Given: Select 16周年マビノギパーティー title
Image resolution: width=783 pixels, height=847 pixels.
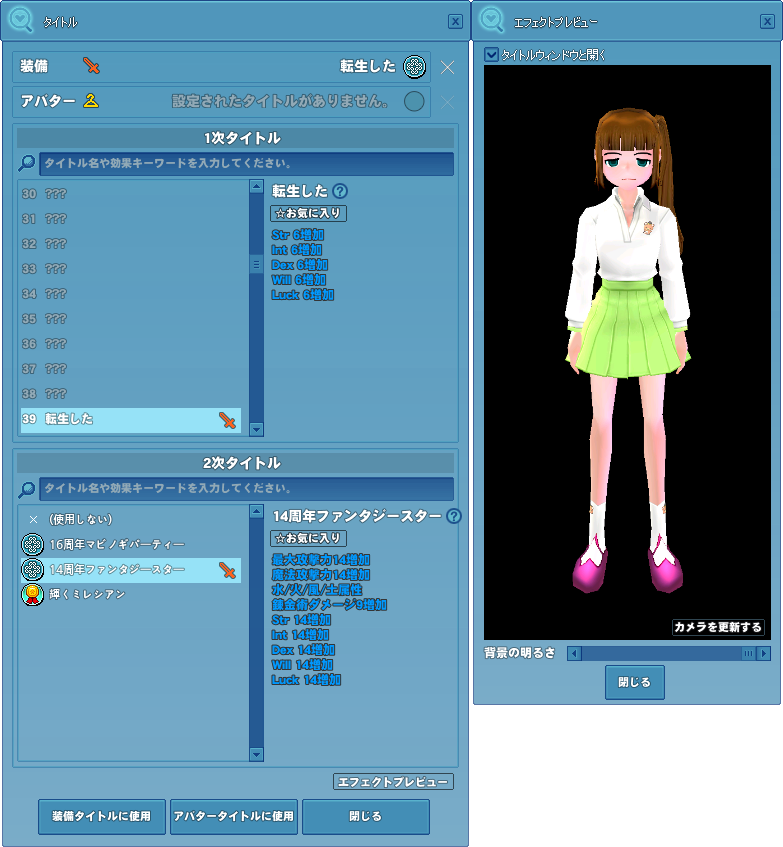Looking at the screenshot, I should pos(131,544).
